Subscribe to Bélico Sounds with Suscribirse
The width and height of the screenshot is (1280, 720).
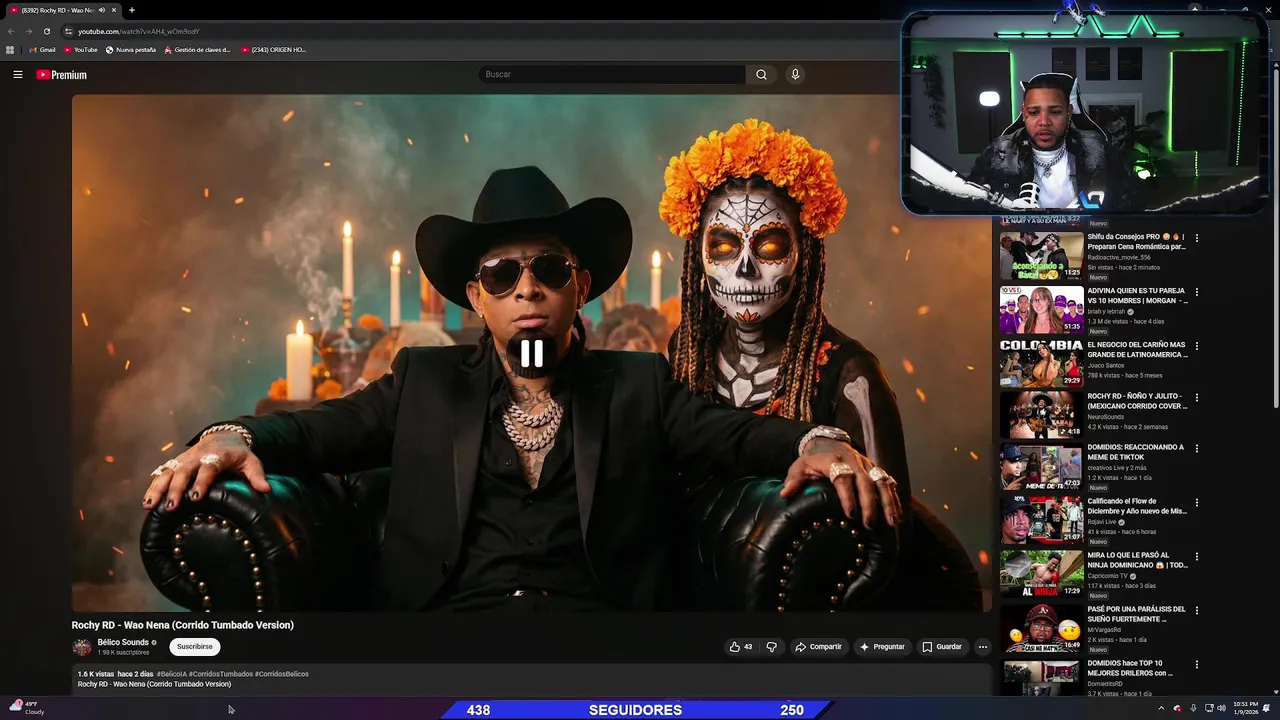[x=195, y=647]
